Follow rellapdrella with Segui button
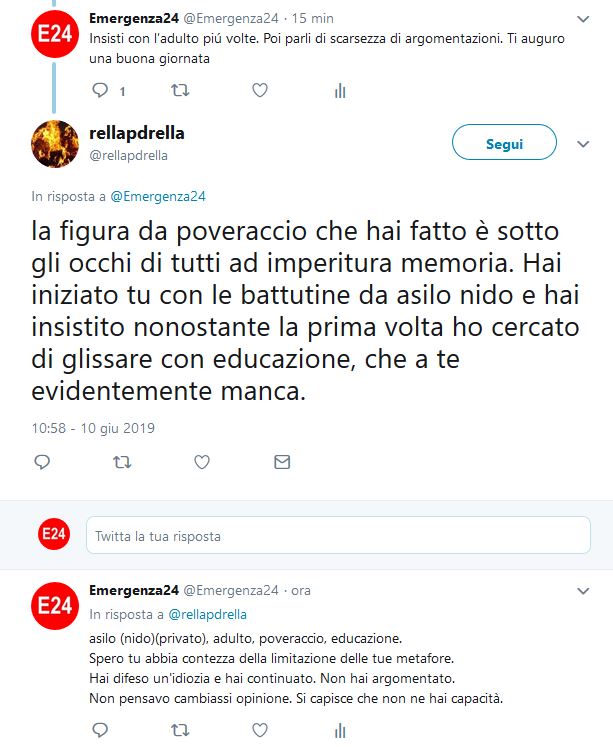The image size is (613, 747). pyautogui.click(x=504, y=142)
